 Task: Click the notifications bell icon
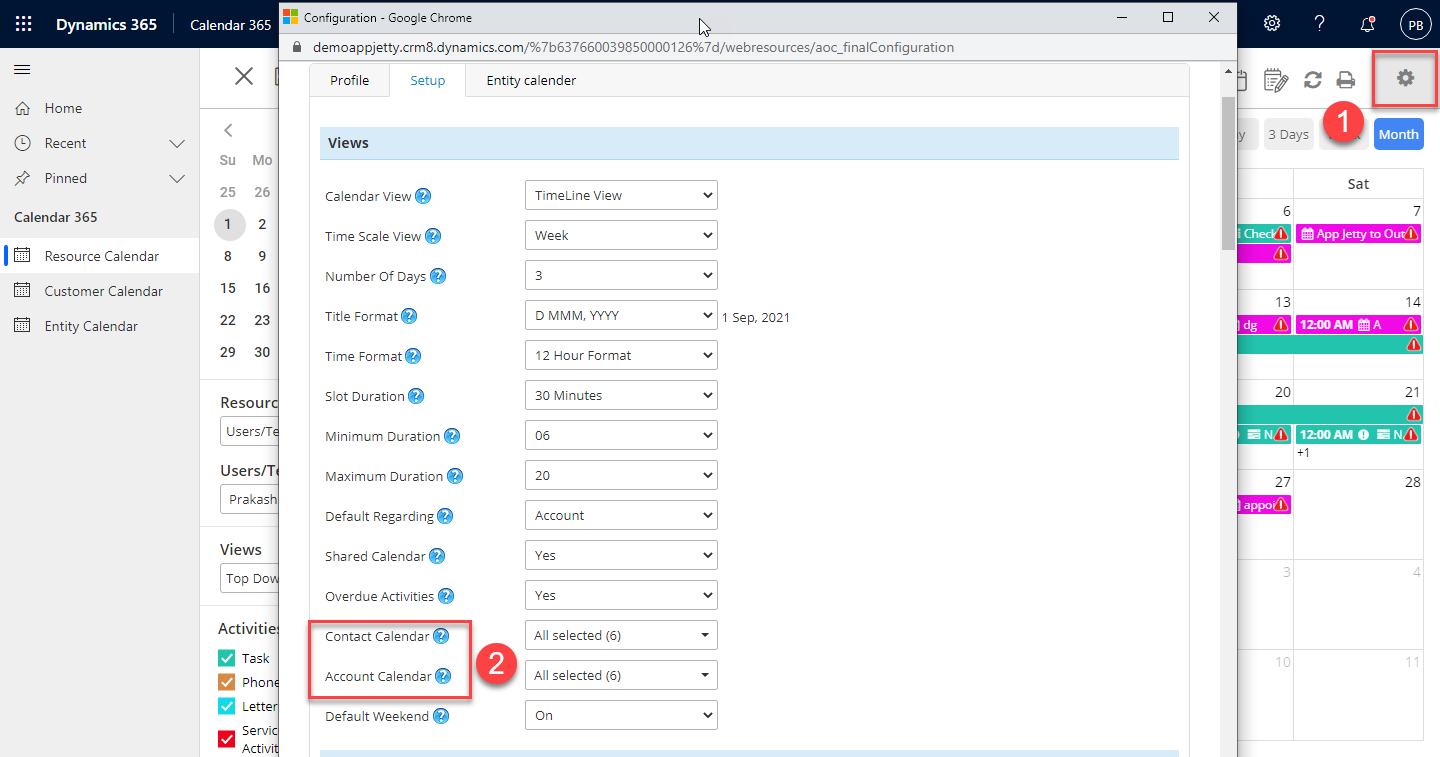(1367, 24)
